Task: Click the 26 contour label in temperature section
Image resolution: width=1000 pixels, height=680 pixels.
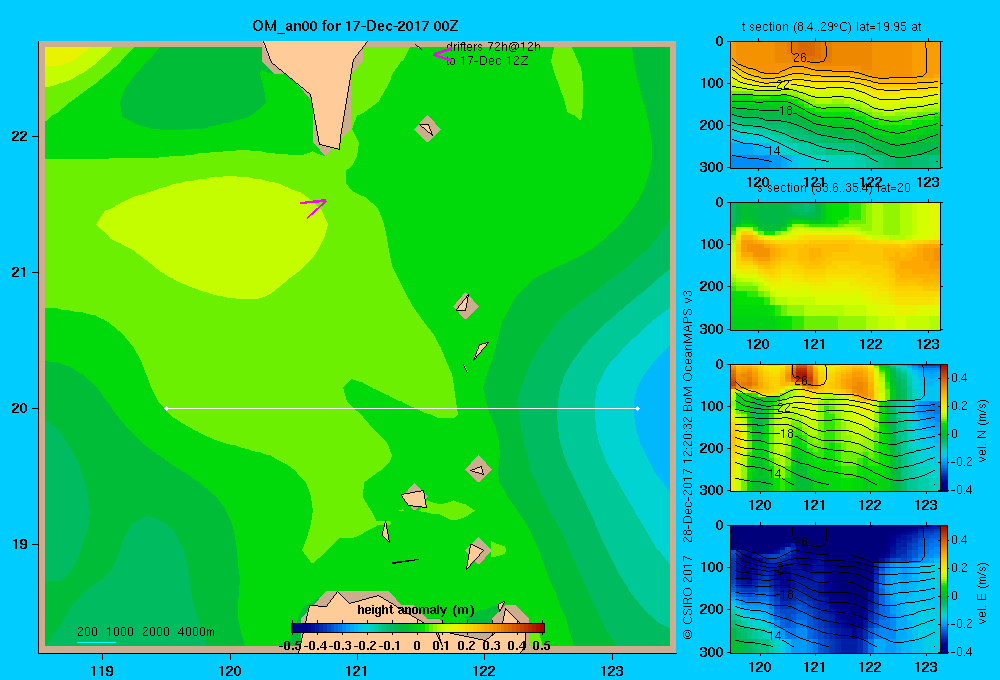Action: [800, 57]
